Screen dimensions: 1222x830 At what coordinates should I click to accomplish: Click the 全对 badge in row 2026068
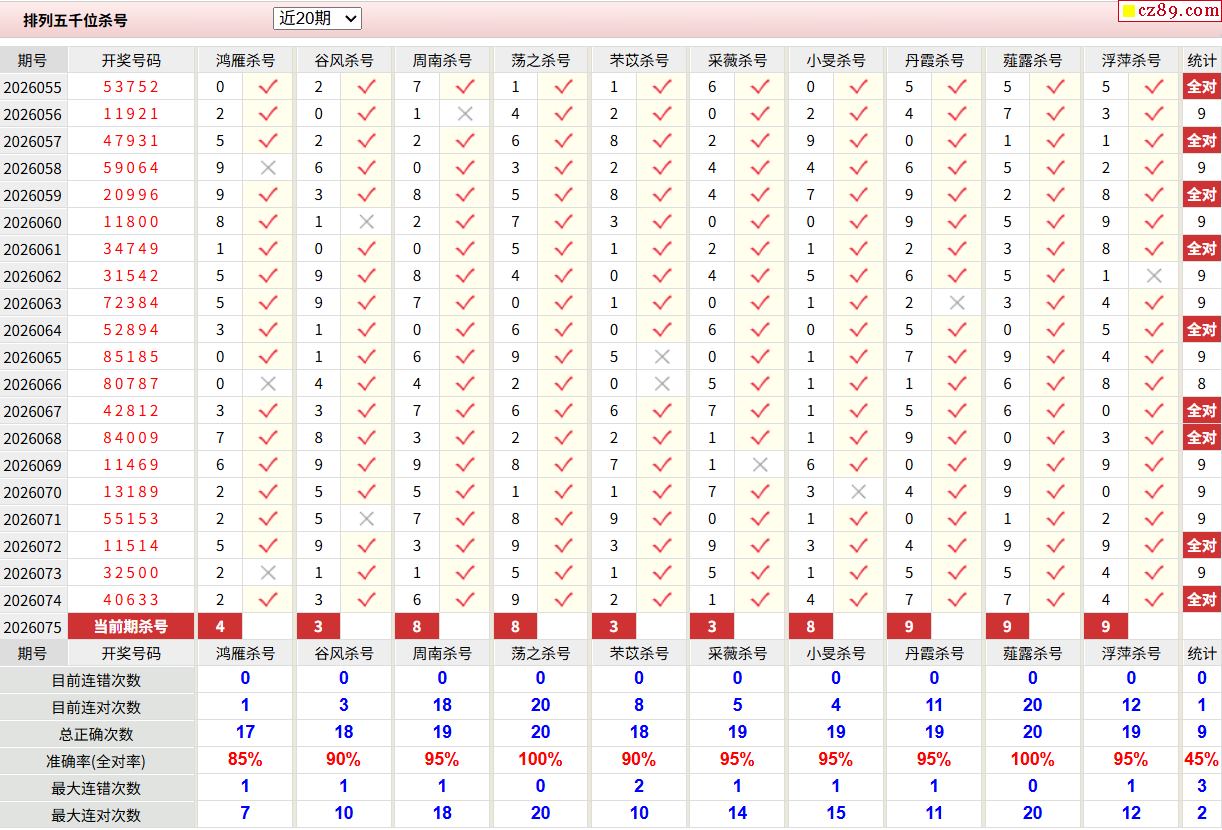click(x=1201, y=438)
